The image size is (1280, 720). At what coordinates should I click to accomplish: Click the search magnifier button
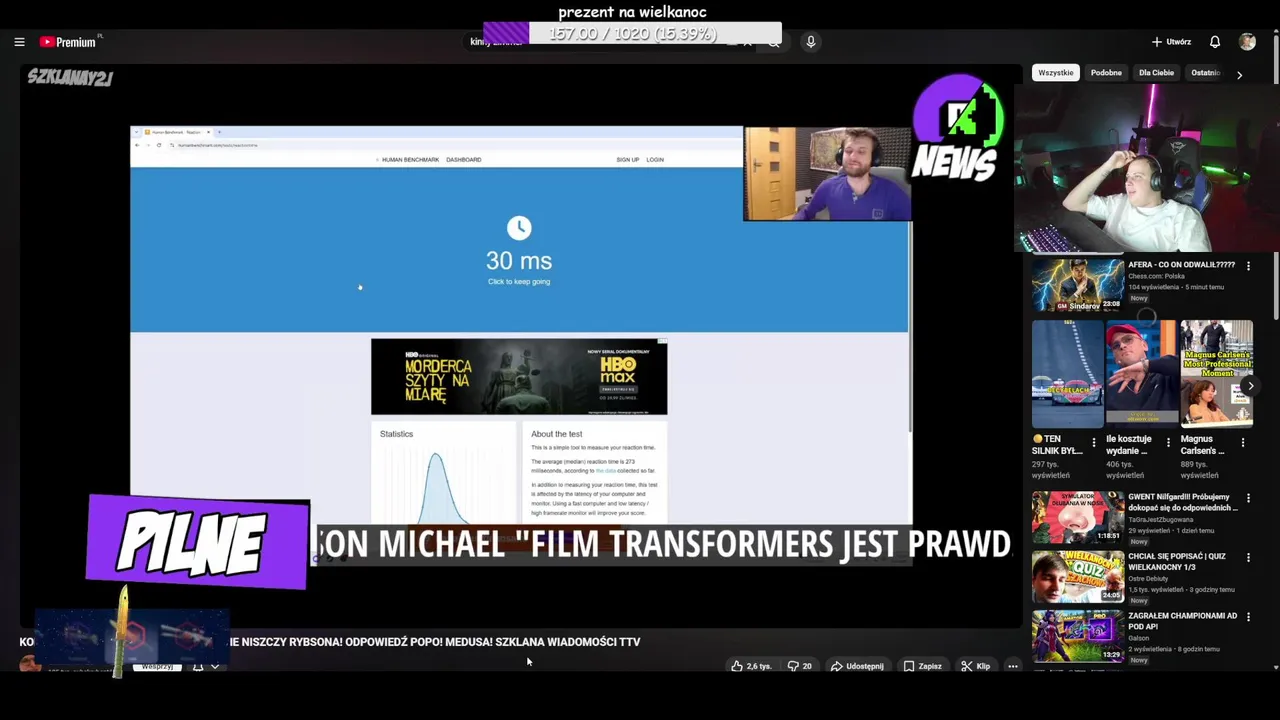click(773, 42)
